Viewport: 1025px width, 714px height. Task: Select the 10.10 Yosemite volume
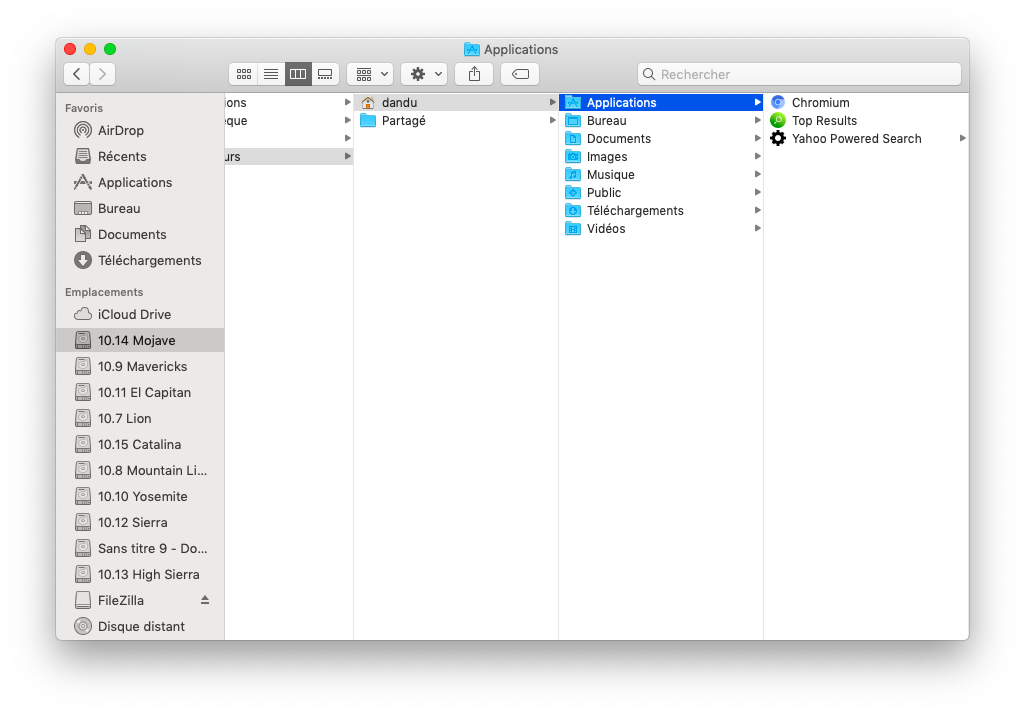point(140,496)
